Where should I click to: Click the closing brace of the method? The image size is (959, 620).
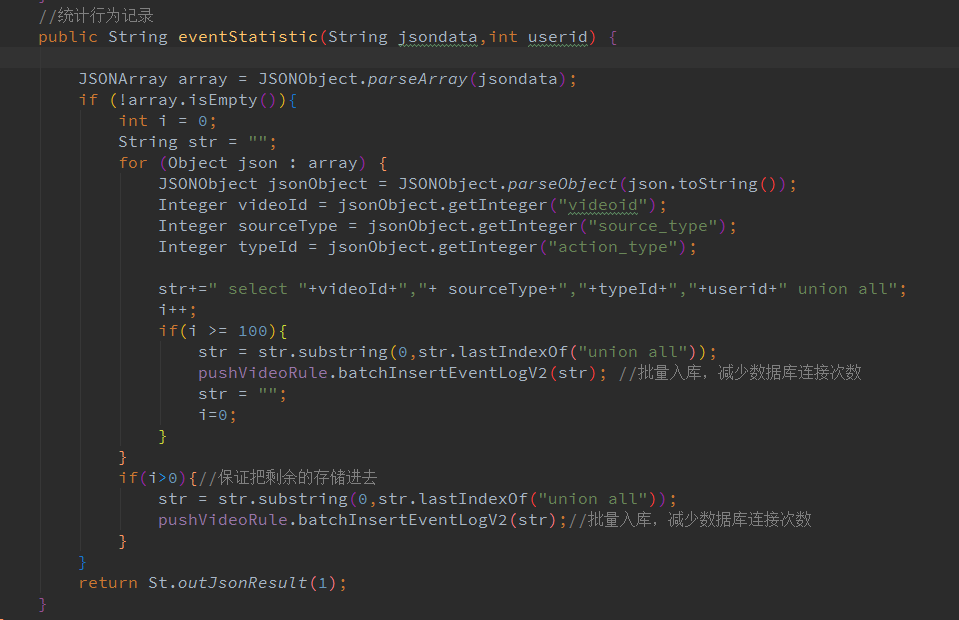42,604
